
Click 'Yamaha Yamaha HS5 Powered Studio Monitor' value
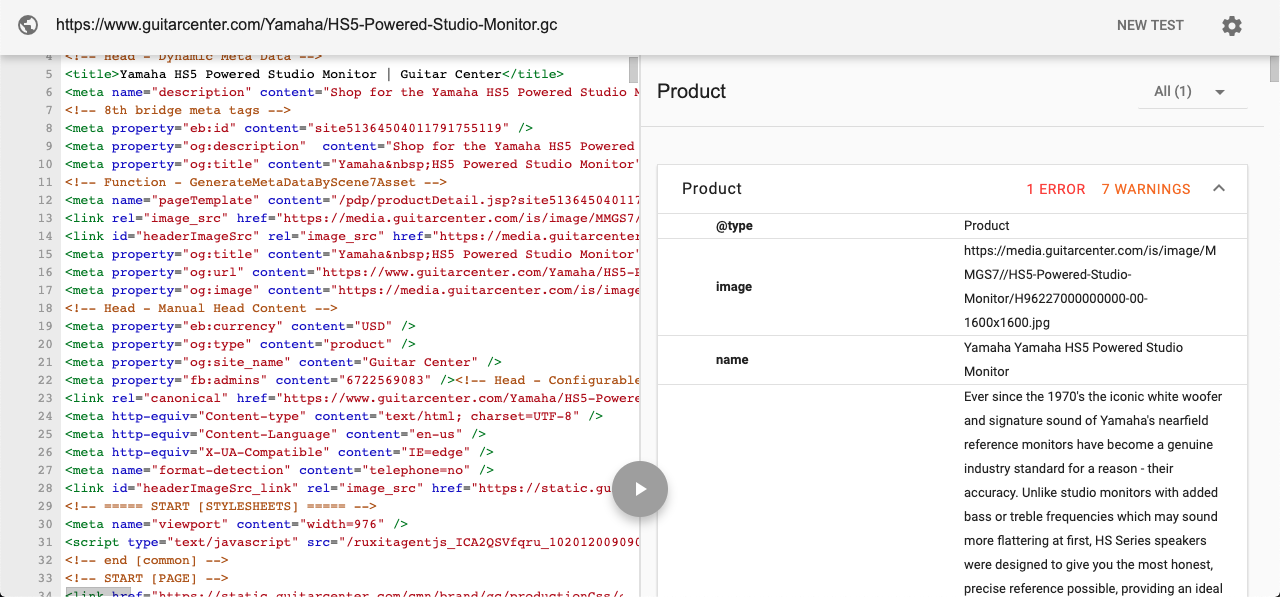pos(1073,360)
